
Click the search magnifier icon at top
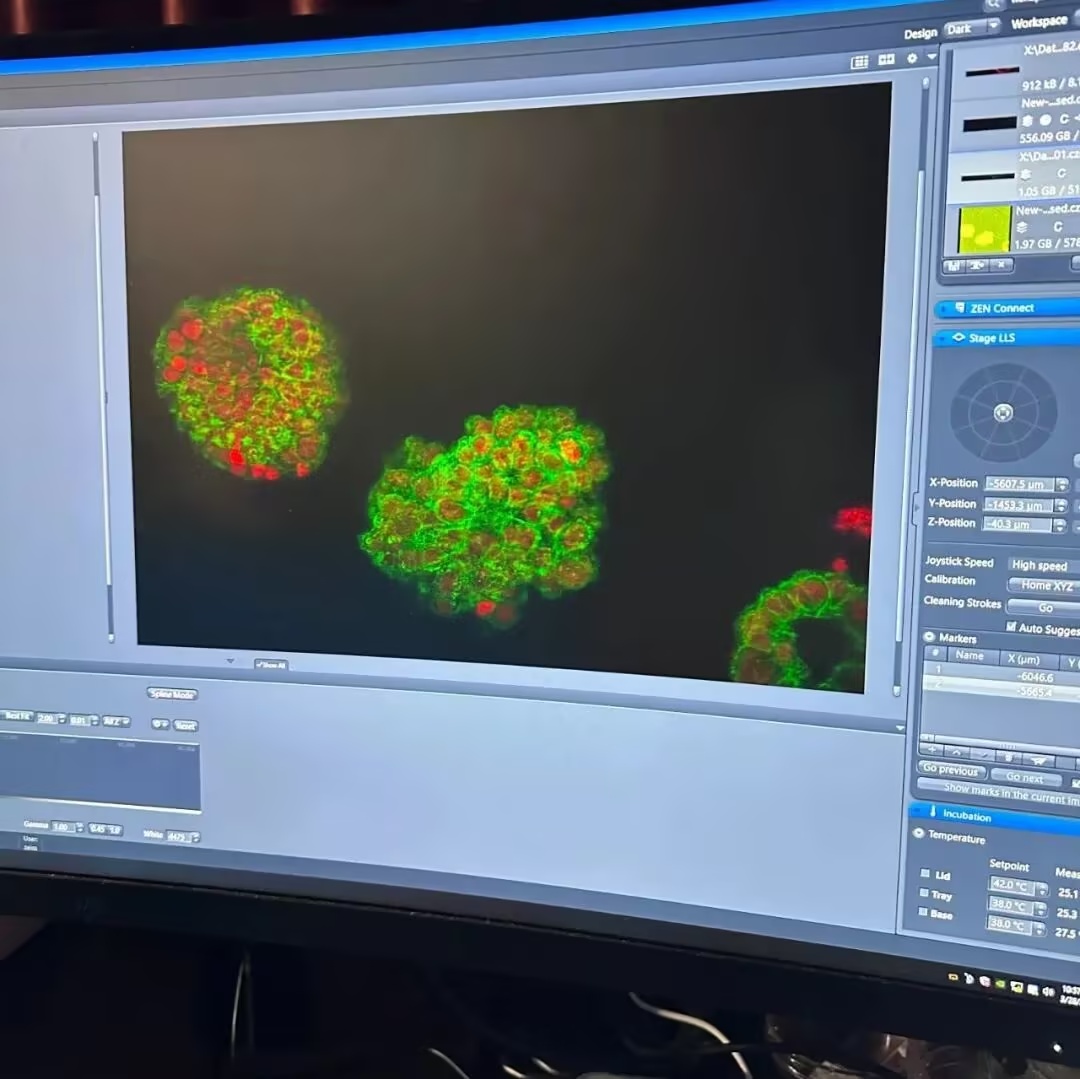click(993, 4)
